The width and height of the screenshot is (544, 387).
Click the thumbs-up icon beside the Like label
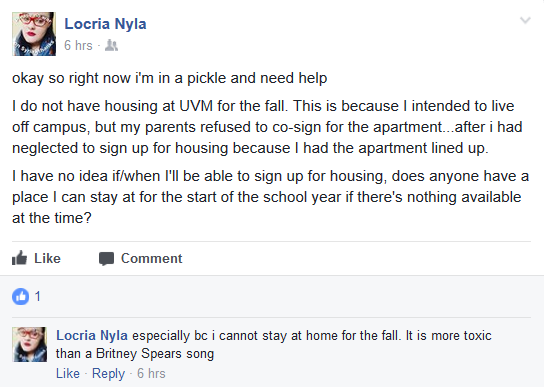click(x=19, y=258)
